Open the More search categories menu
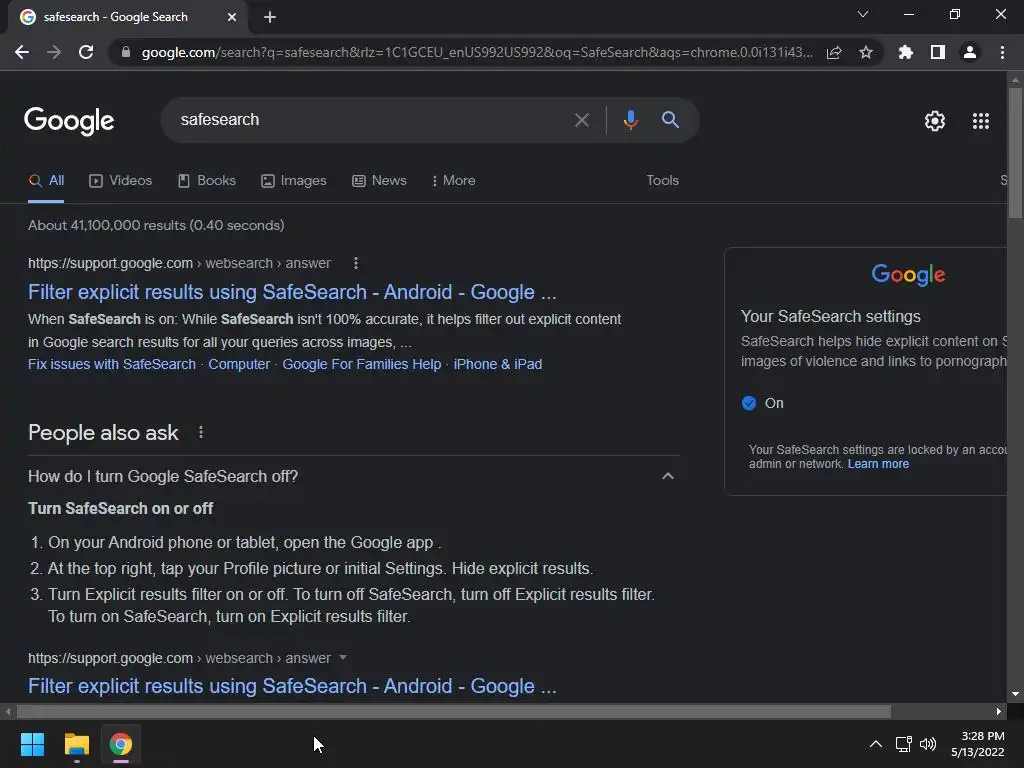The width and height of the screenshot is (1024, 768). [453, 181]
